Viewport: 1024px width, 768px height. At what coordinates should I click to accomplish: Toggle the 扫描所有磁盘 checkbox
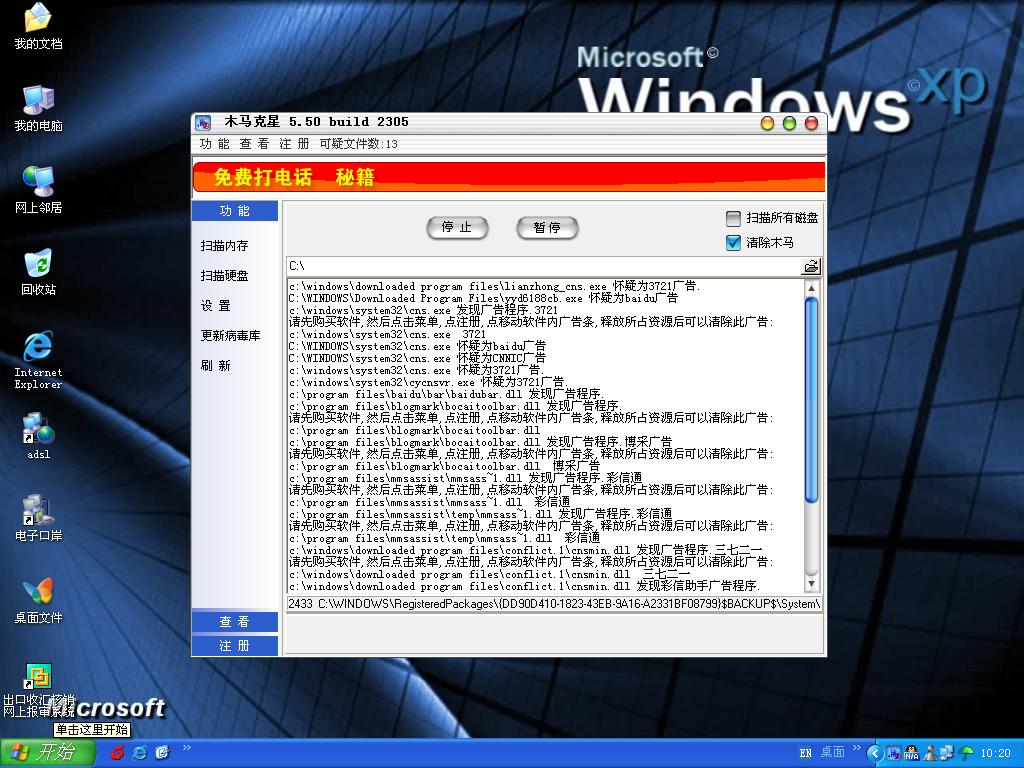733,217
